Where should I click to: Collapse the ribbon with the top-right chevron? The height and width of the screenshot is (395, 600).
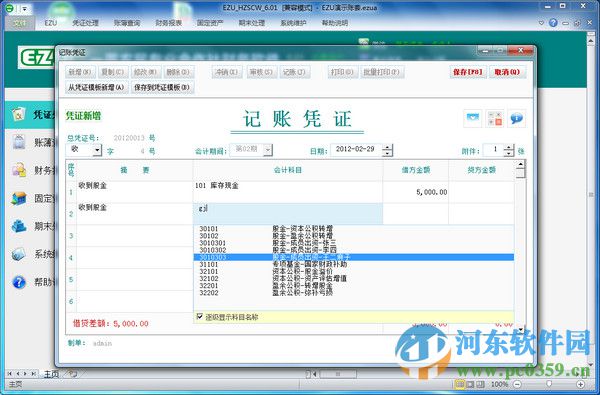click(541, 23)
